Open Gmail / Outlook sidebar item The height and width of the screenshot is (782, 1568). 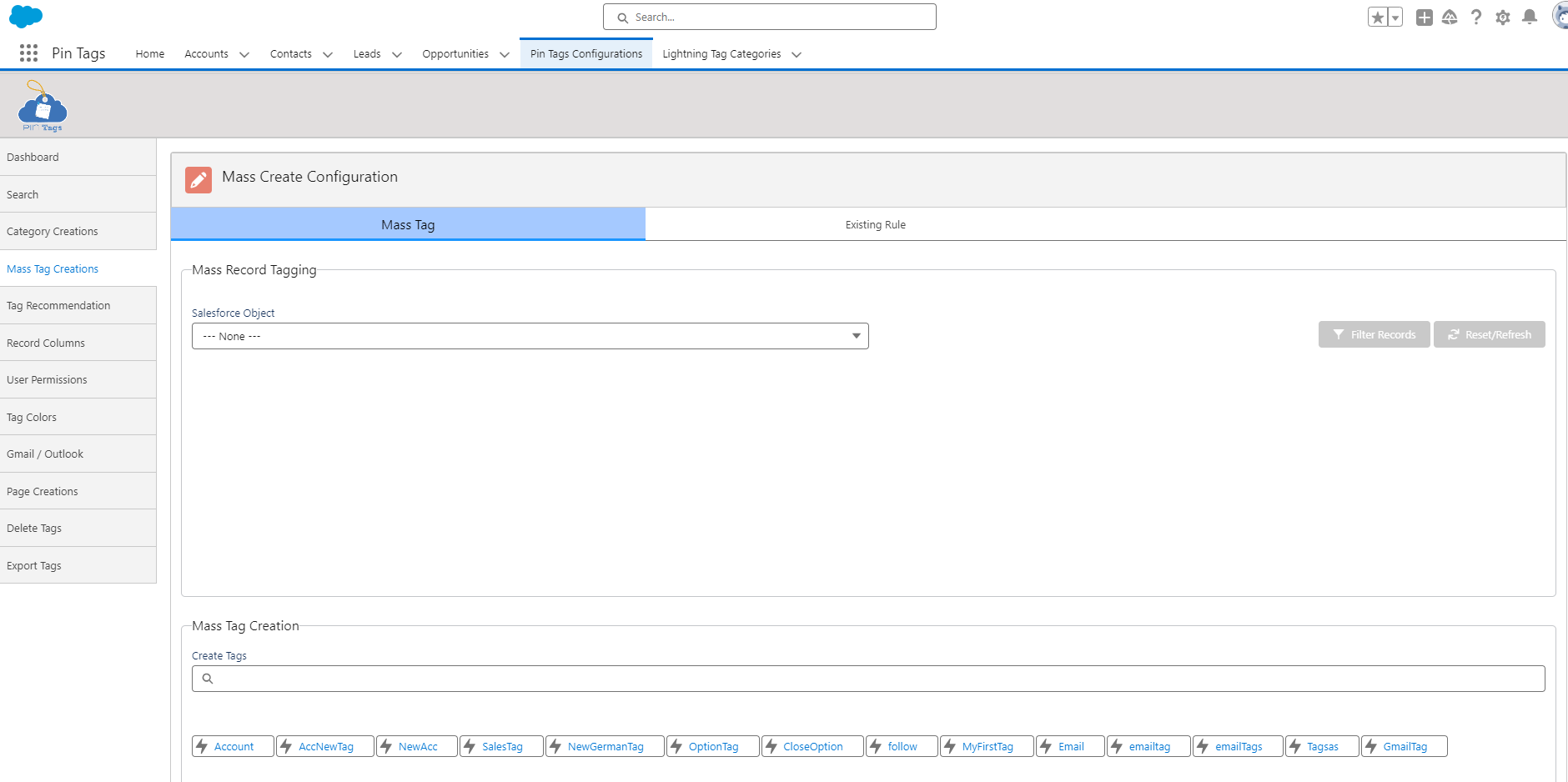(78, 454)
